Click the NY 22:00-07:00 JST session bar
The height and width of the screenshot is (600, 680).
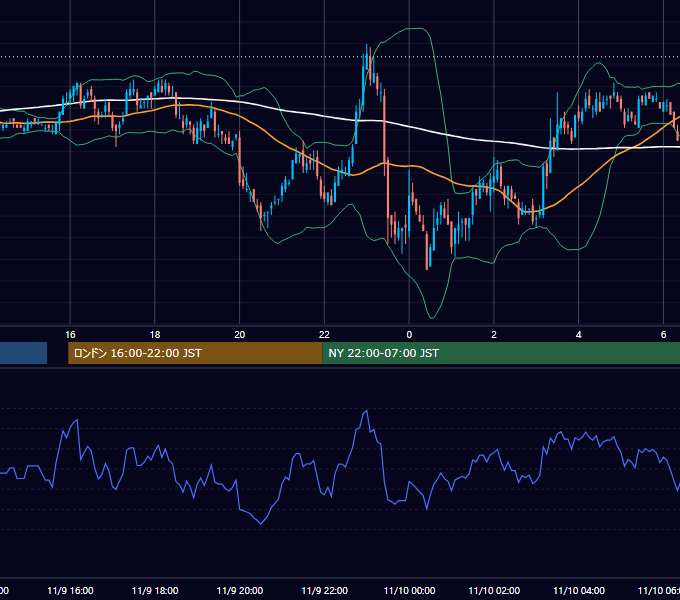coord(501,353)
